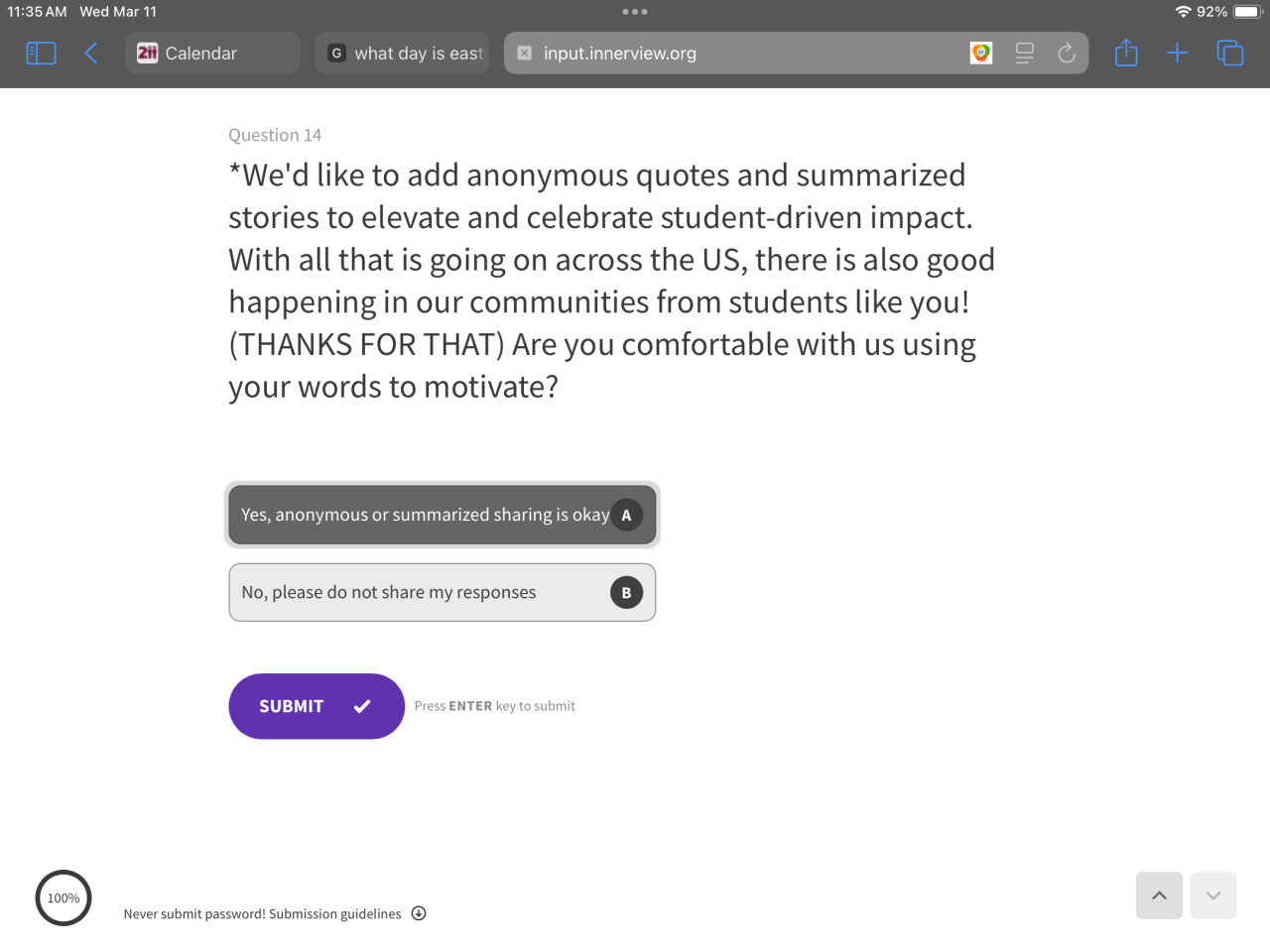Advance to the next question with down chevron
The width and height of the screenshot is (1270, 952).
pos(1213,895)
